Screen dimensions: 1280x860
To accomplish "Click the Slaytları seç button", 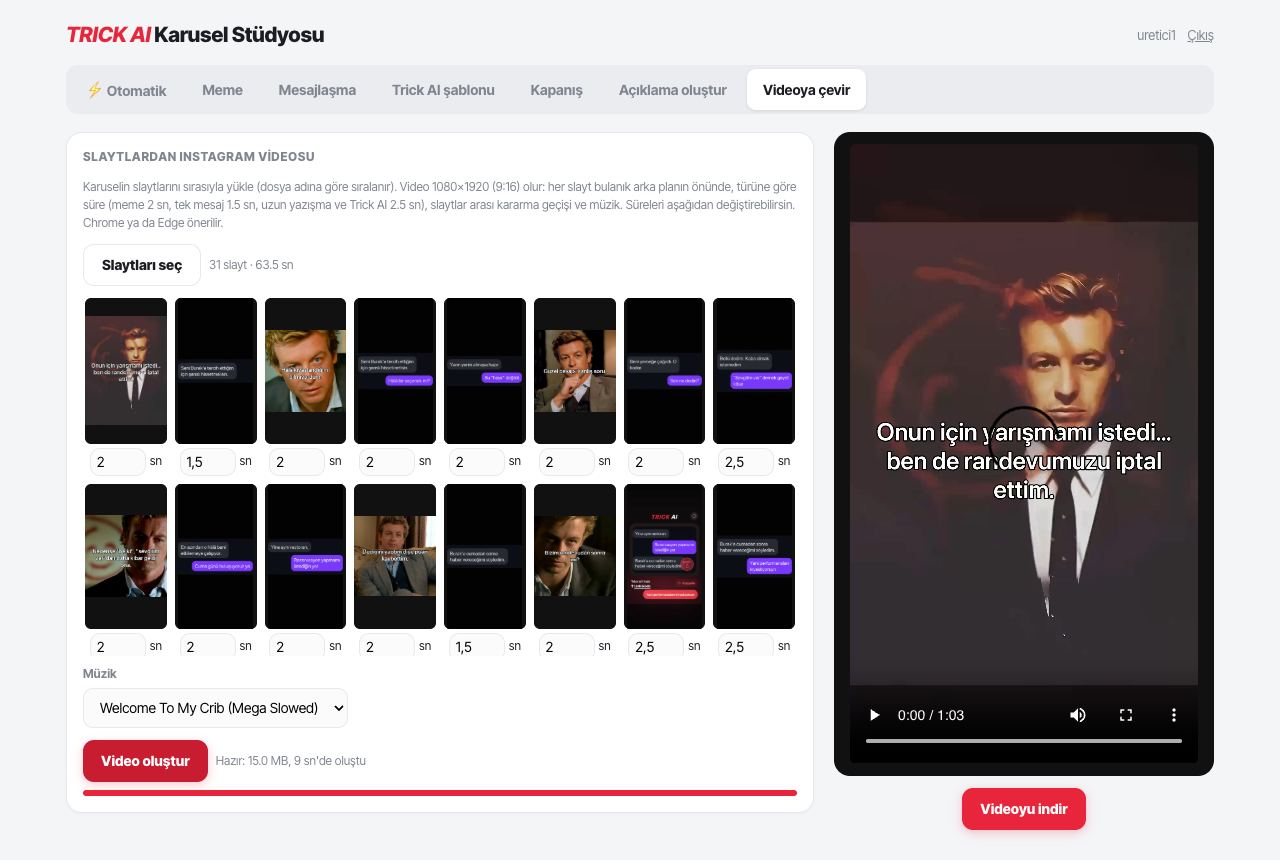I will (142, 265).
